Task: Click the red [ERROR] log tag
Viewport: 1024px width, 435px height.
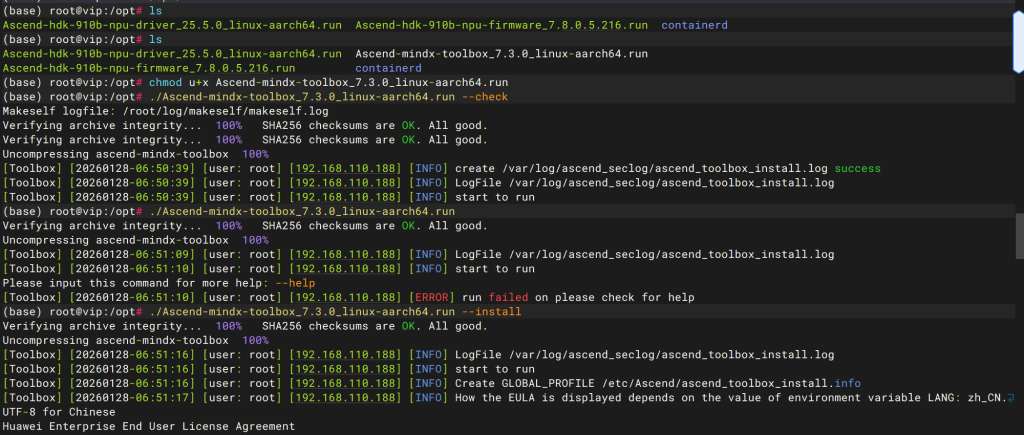Action: coord(431,298)
